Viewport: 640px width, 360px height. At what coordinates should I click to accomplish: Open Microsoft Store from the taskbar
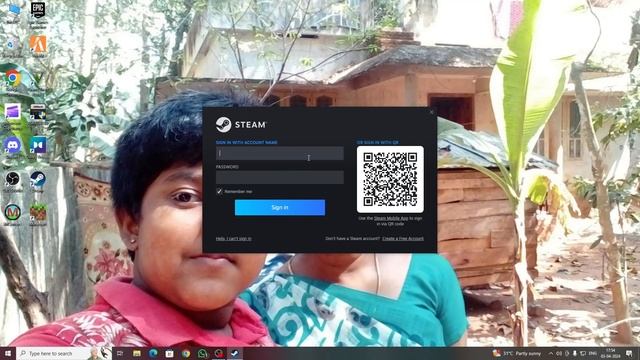pos(169,353)
